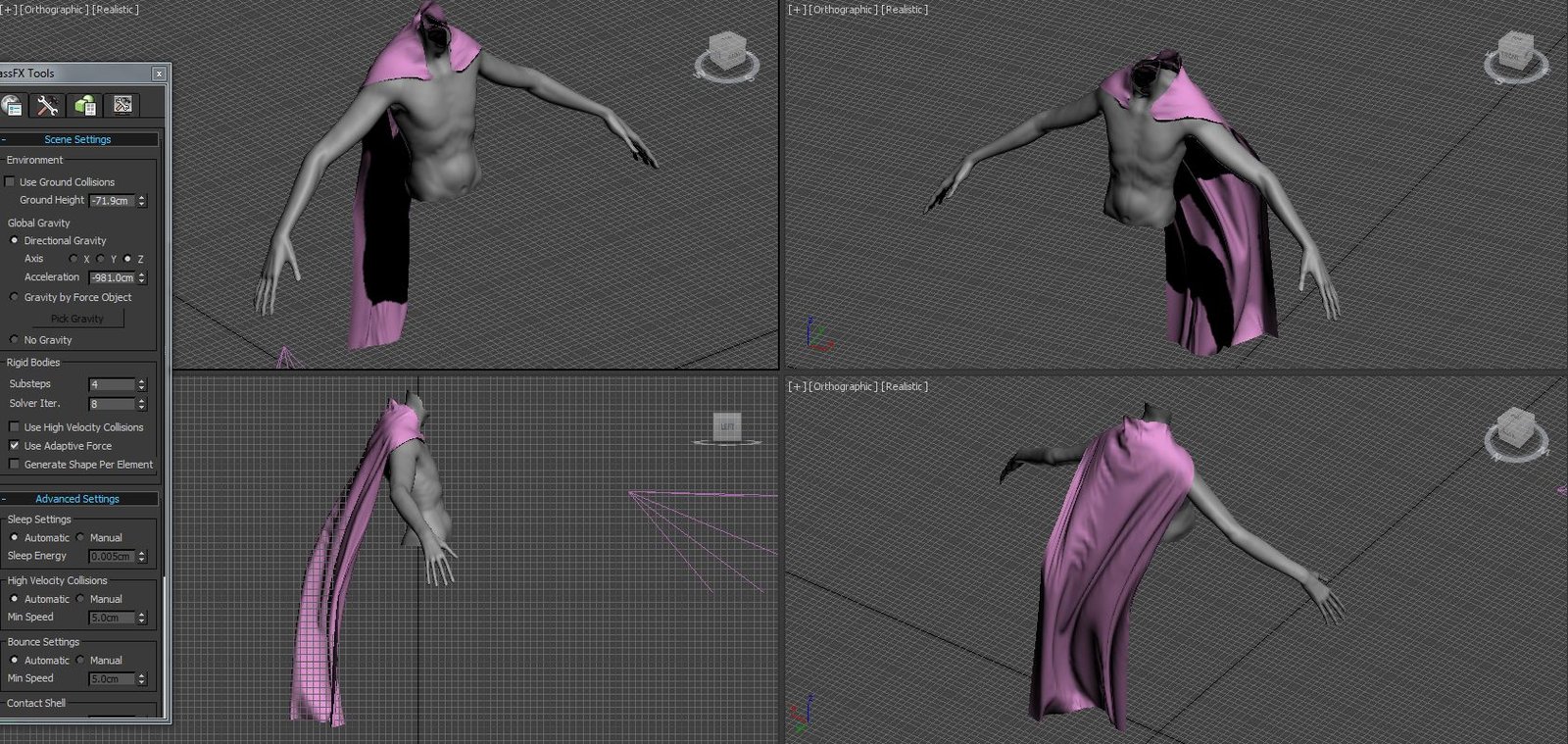1568x744 pixels.
Task: Open the Realistic shading menu, bottom-right viewport
Action: [905, 387]
